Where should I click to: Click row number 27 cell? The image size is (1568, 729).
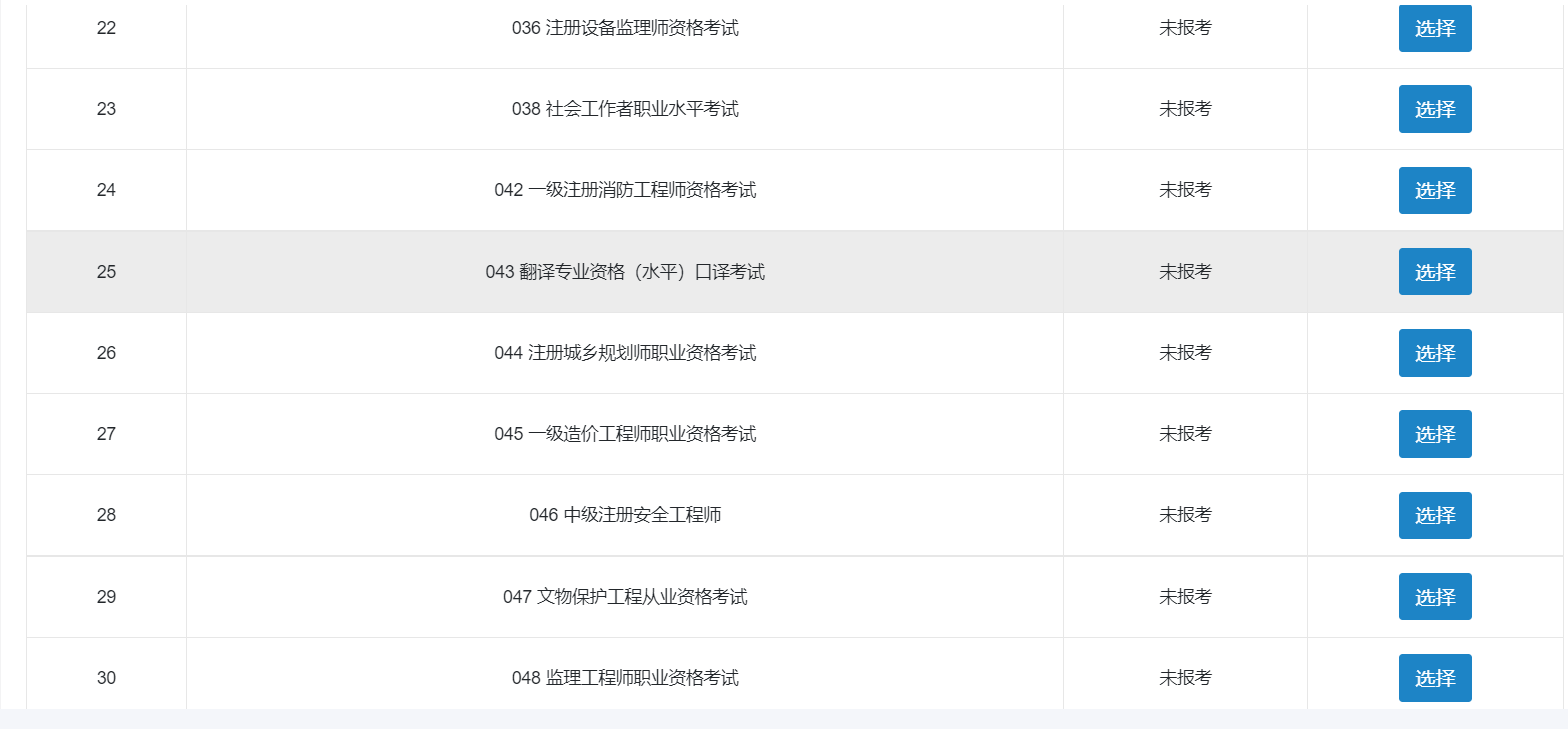106,434
